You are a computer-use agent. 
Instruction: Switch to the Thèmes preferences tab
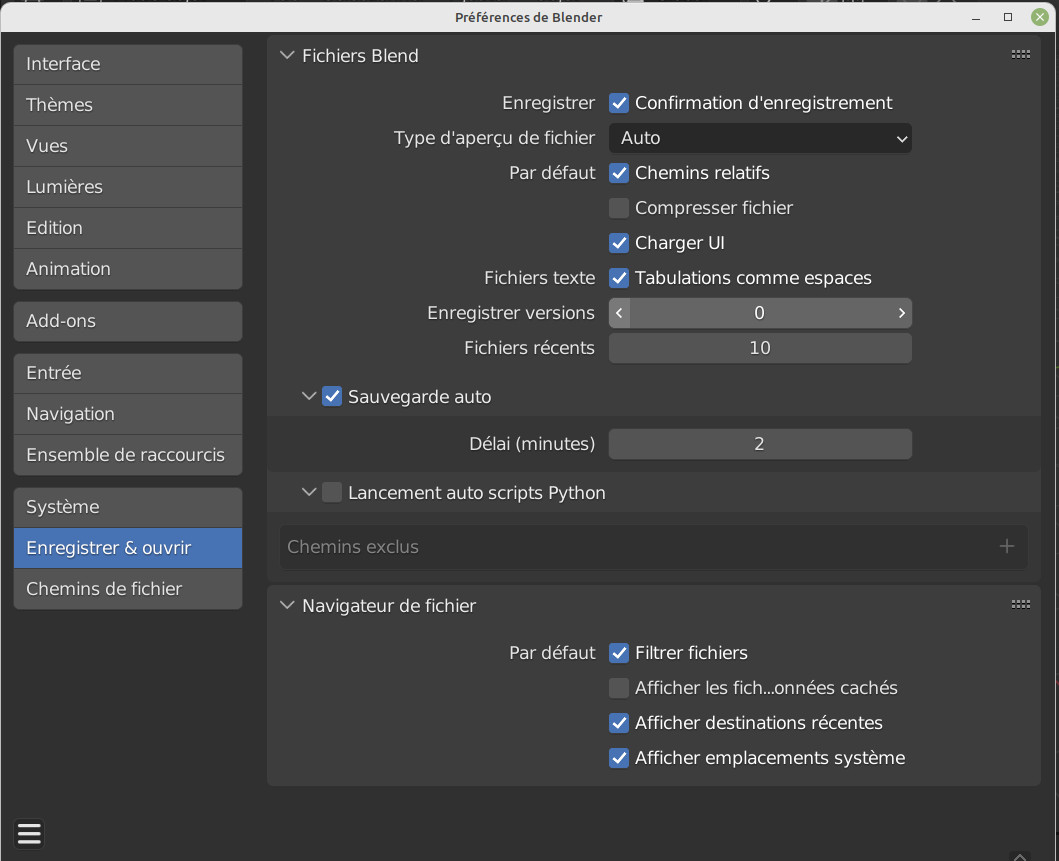[128, 105]
